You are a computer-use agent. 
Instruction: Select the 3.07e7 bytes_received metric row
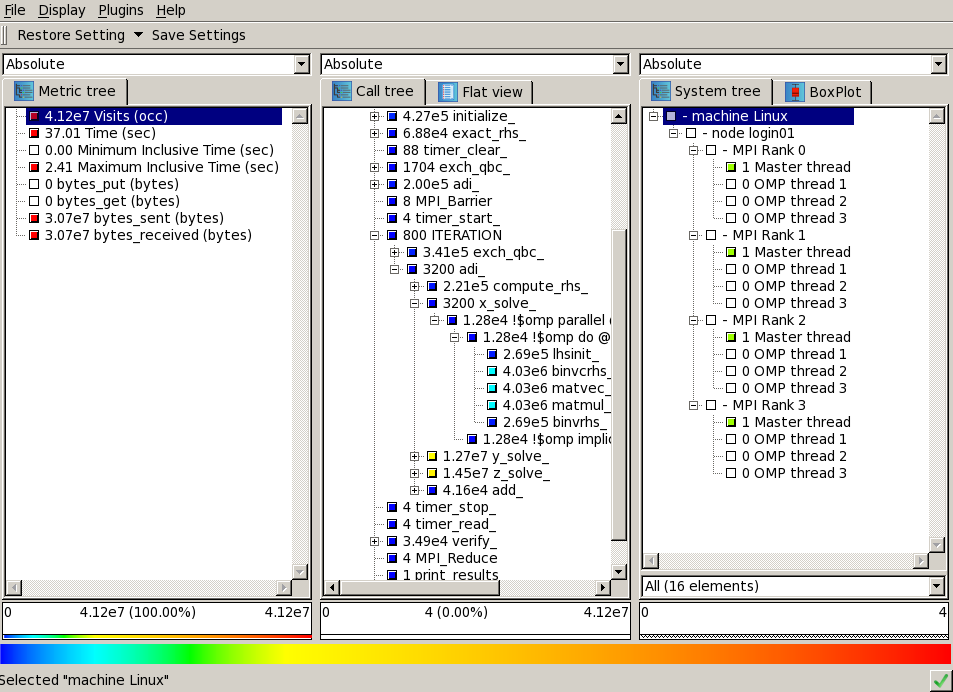point(148,235)
